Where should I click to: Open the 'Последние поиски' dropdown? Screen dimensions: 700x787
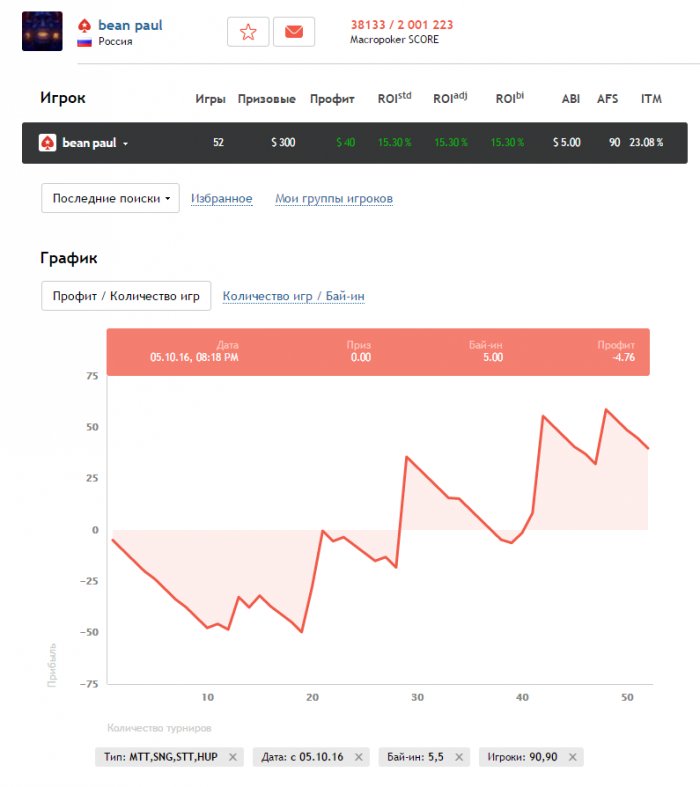click(110, 198)
